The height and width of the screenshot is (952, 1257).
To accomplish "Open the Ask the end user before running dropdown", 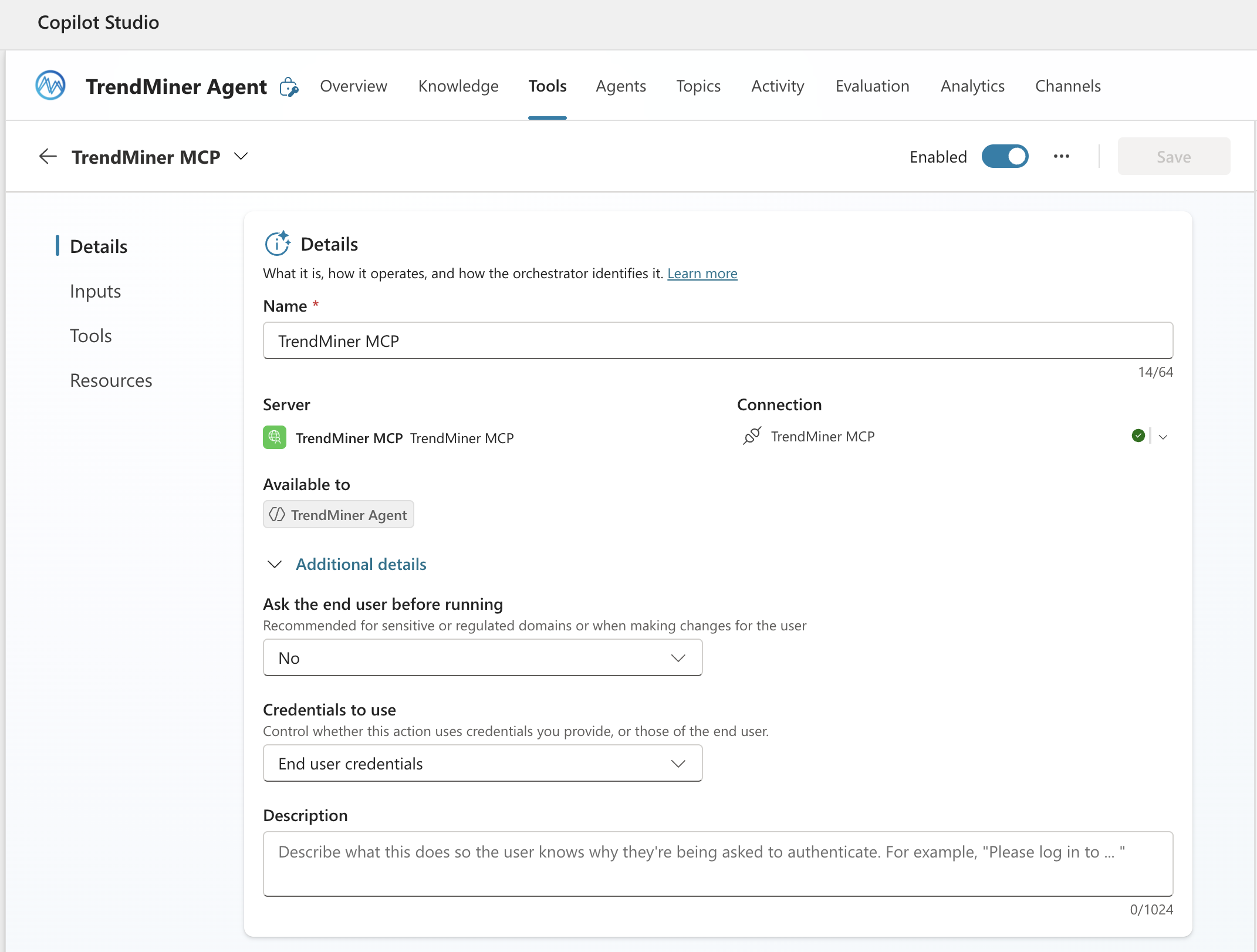I will click(482, 658).
